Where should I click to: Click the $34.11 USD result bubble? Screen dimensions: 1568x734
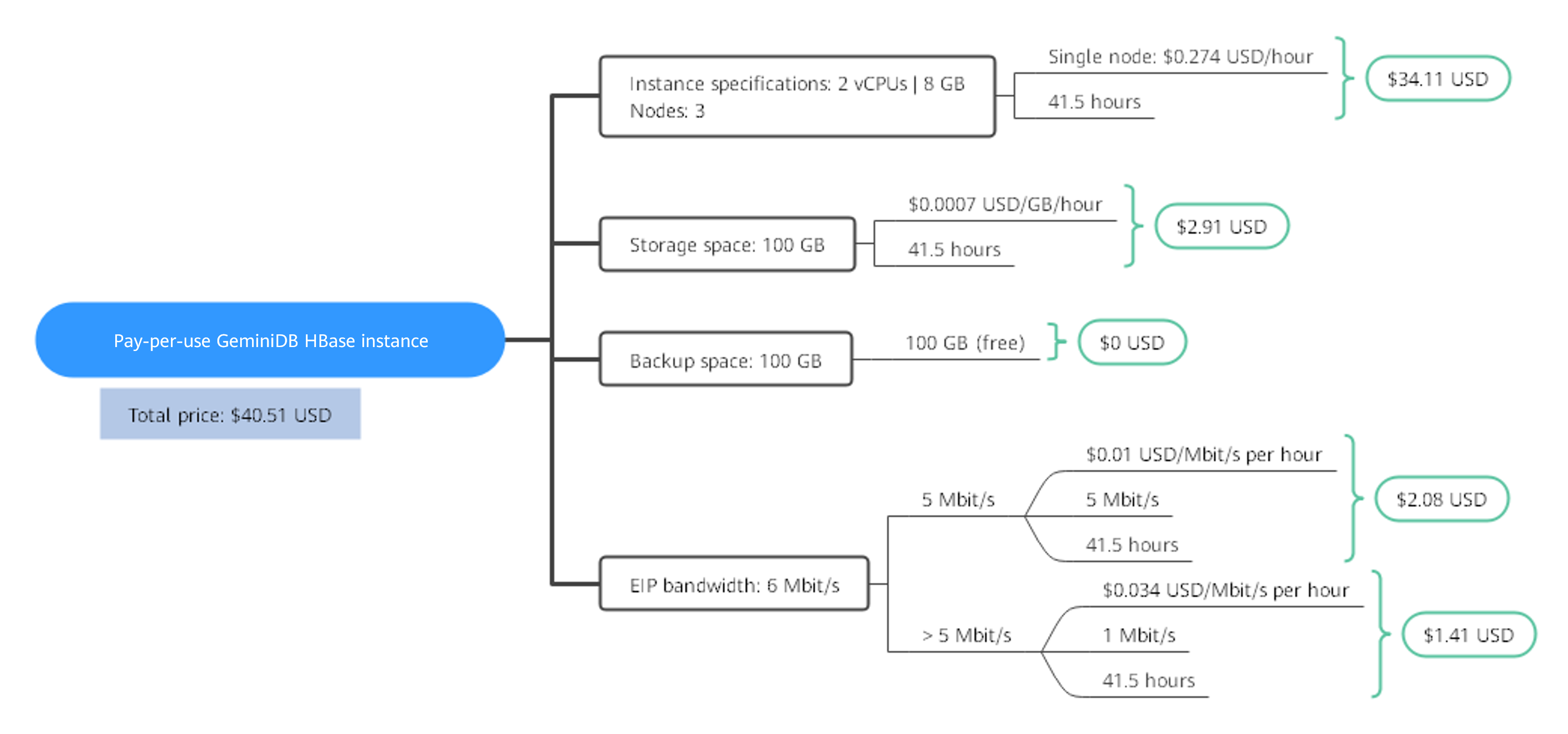(x=1438, y=78)
